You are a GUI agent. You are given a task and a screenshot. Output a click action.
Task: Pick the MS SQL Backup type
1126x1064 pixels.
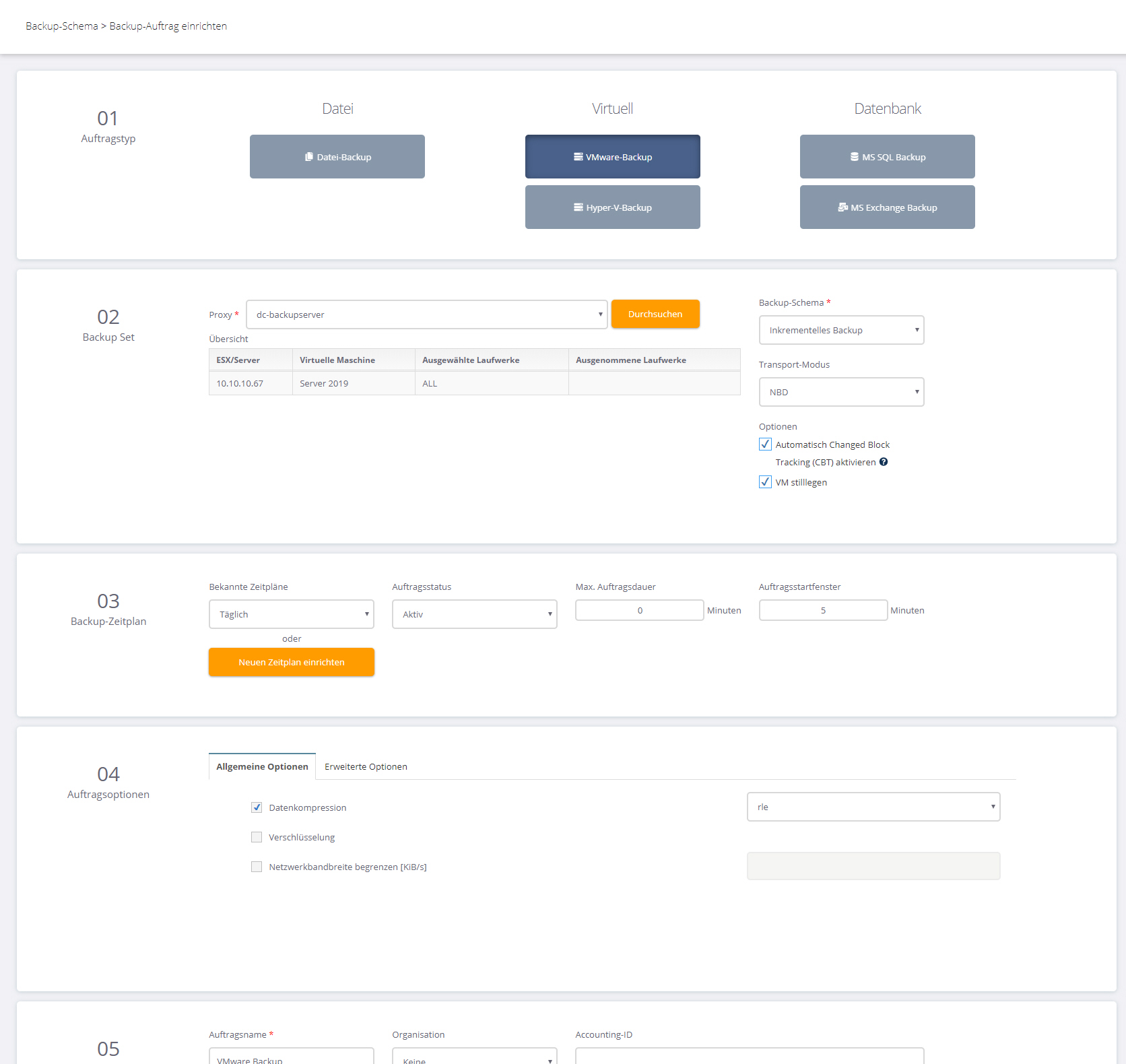(x=887, y=157)
